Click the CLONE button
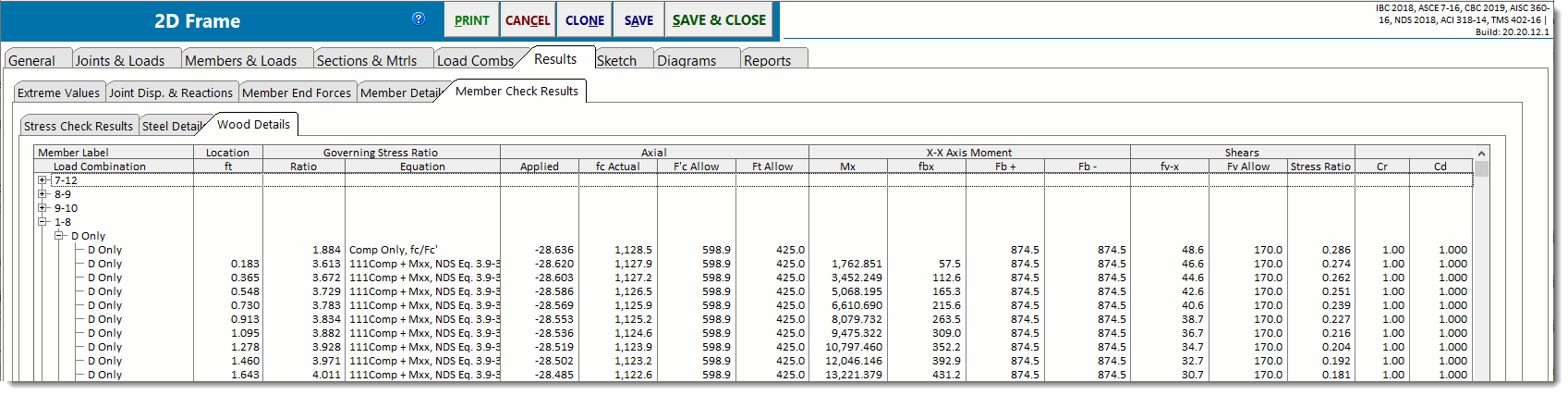Viewport: 1568px width, 395px height. pos(585,20)
